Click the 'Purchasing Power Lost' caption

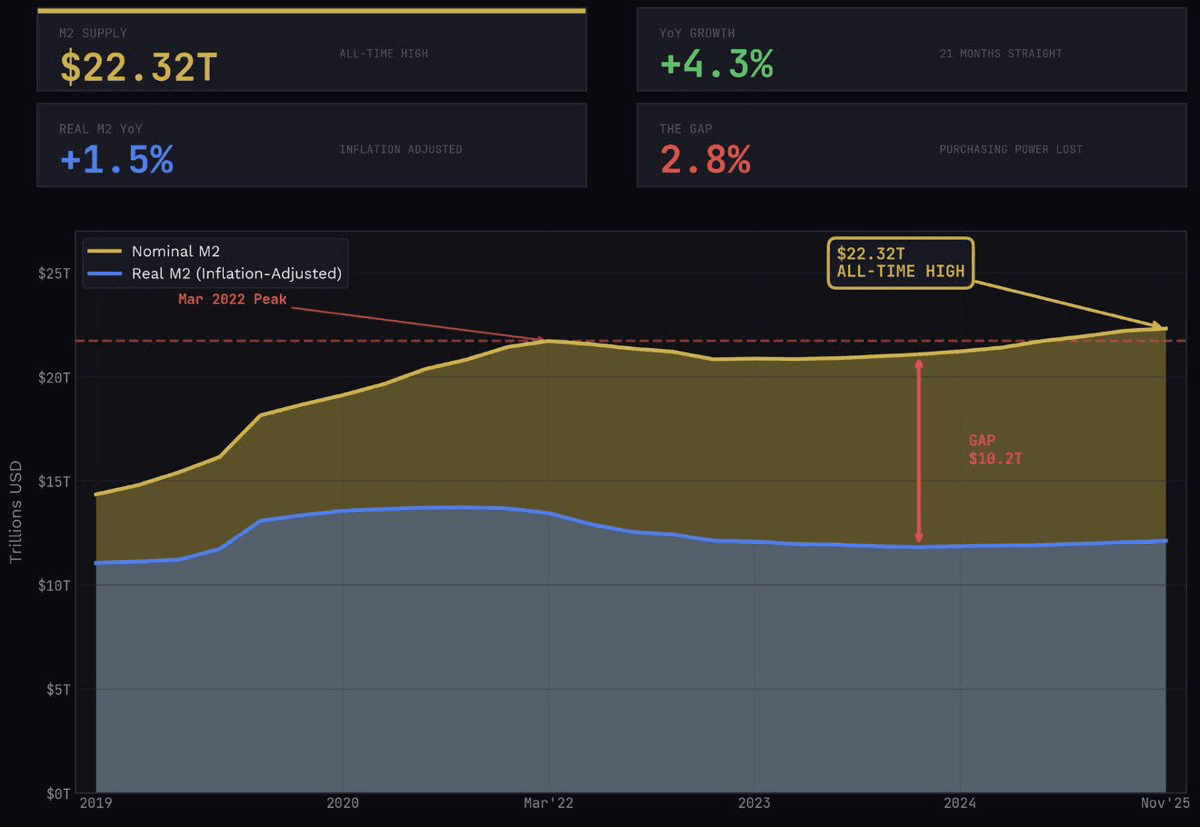point(1010,150)
